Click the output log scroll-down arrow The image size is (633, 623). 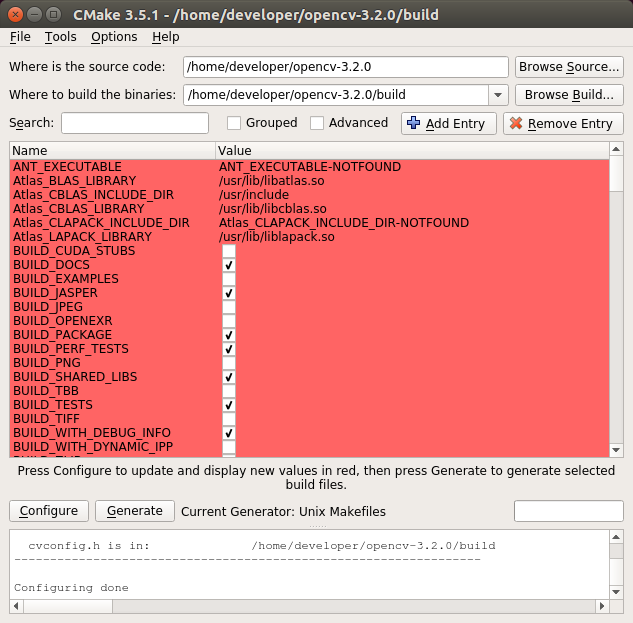(616, 592)
